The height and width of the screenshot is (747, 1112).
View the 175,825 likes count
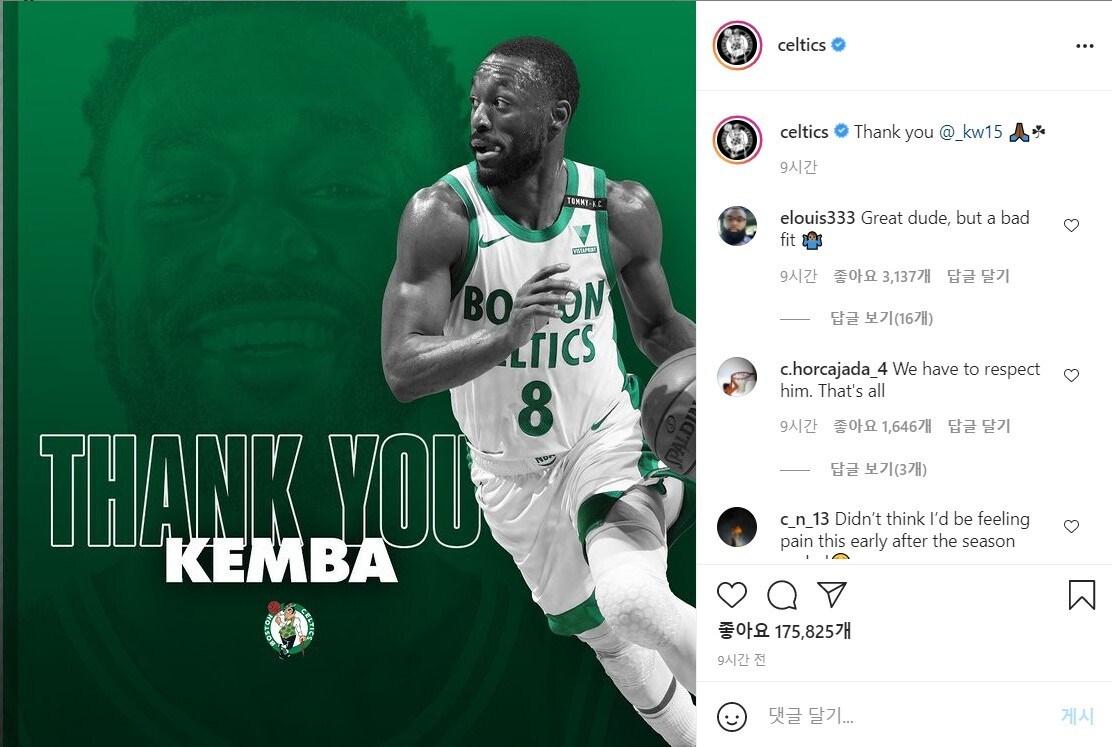(x=784, y=631)
